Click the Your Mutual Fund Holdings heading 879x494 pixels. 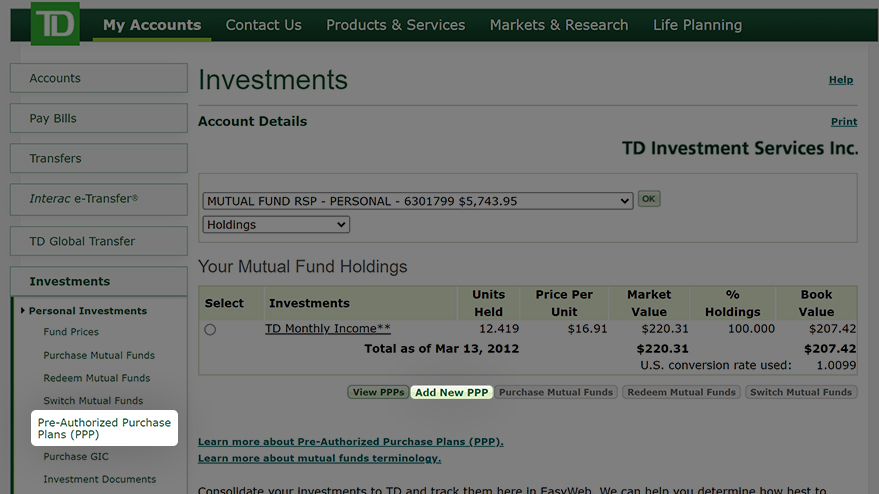point(303,266)
